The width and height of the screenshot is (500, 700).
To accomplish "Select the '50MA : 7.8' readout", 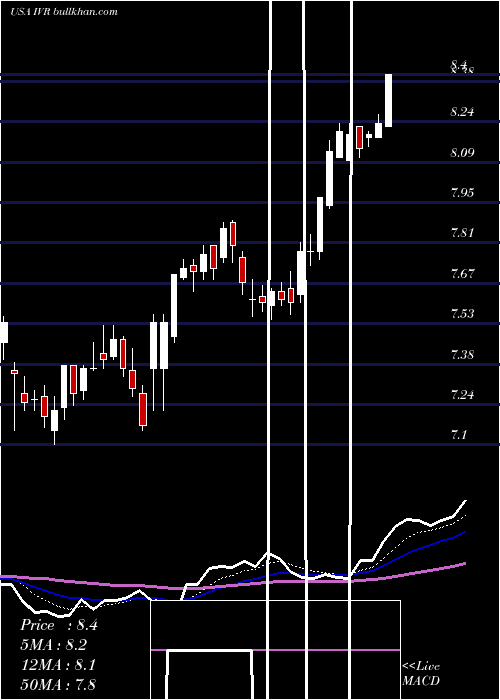I will (x=58, y=684).
